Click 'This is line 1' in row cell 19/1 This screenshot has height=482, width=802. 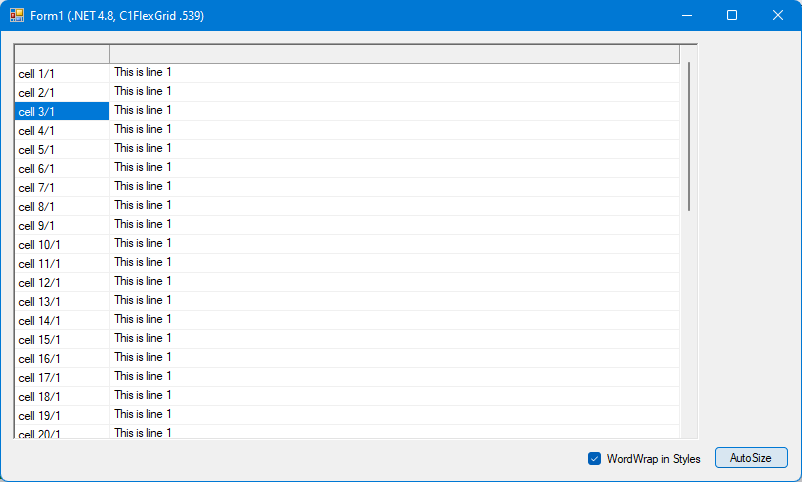pyautogui.click(x=143, y=413)
